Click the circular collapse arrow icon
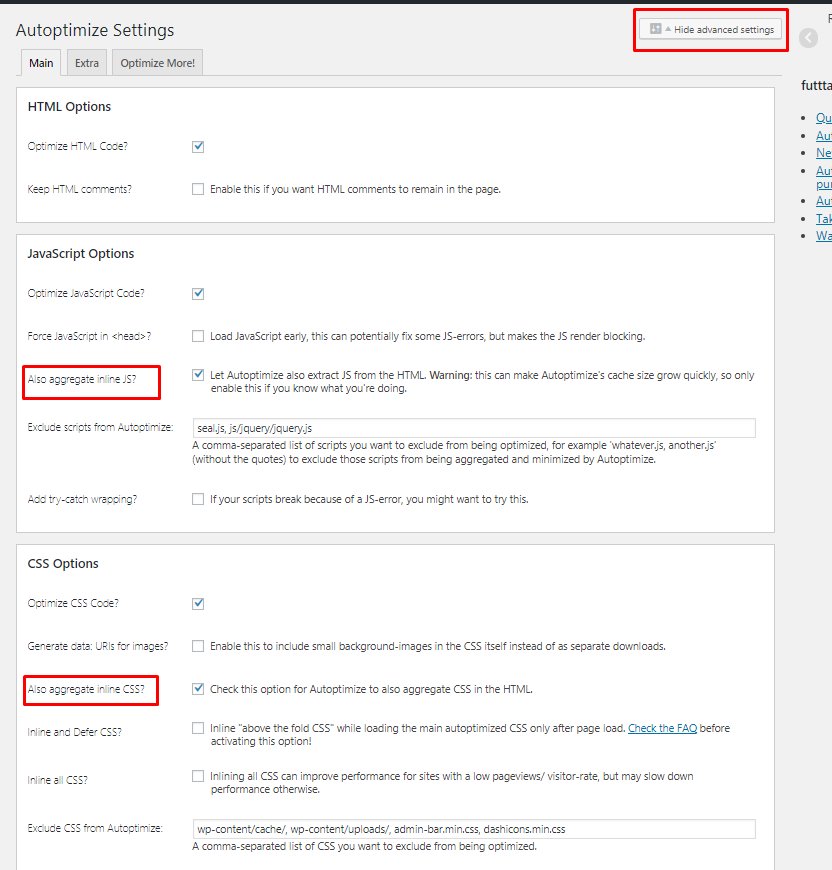832x870 pixels. tap(808, 38)
